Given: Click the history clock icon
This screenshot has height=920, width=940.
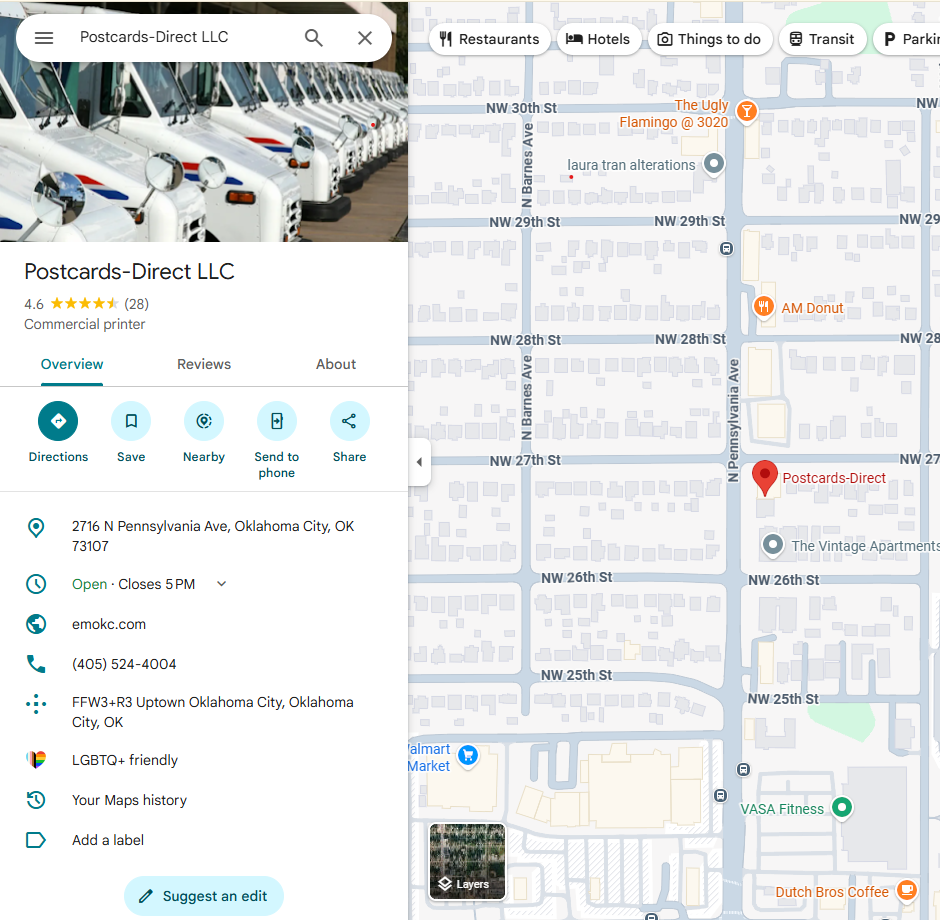Looking at the screenshot, I should [x=36, y=800].
